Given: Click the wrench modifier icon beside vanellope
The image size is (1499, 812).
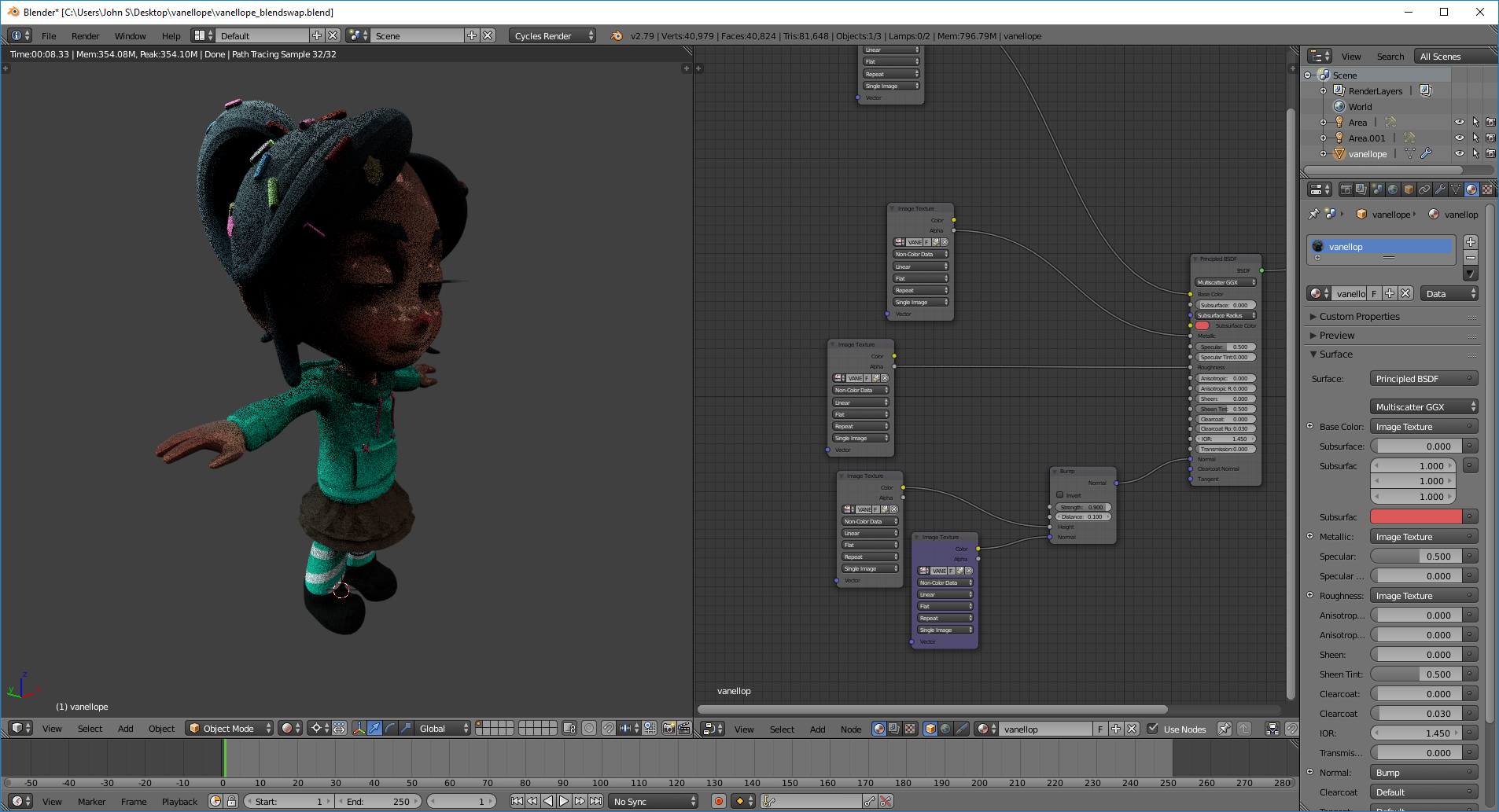Looking at the screenshot, I should click(x=1427, y=154).
